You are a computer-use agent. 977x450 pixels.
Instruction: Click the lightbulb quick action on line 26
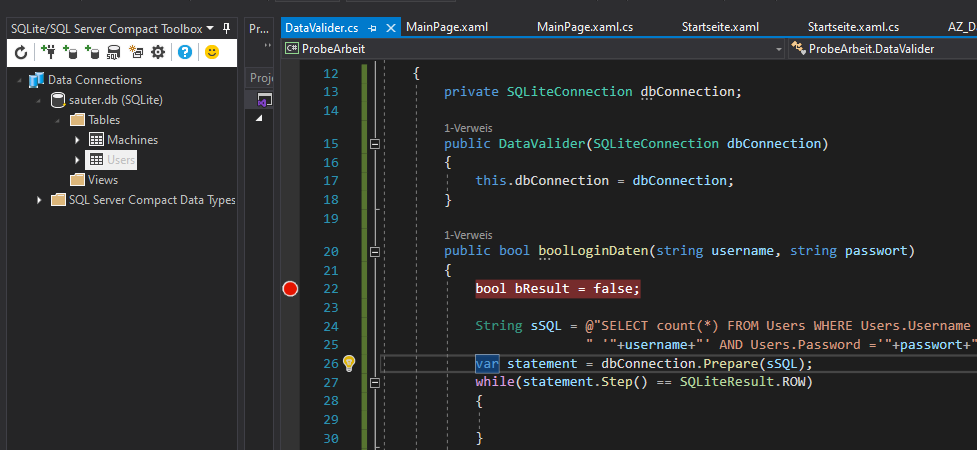tap(349, 363)
